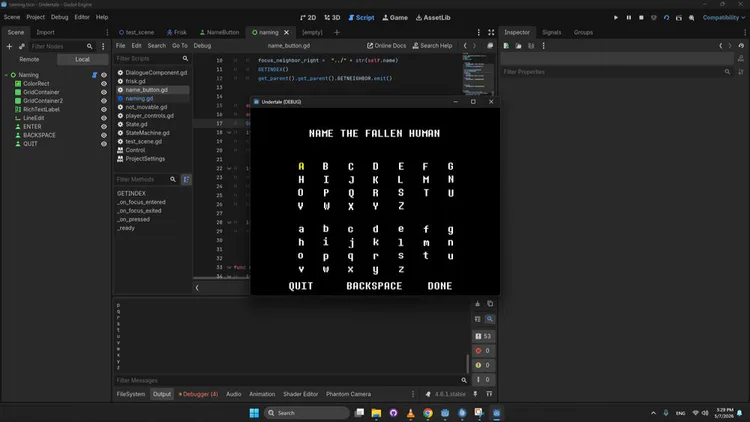Toggle the warning messages filter in Output
750x422 pixels.
[483, 365]
